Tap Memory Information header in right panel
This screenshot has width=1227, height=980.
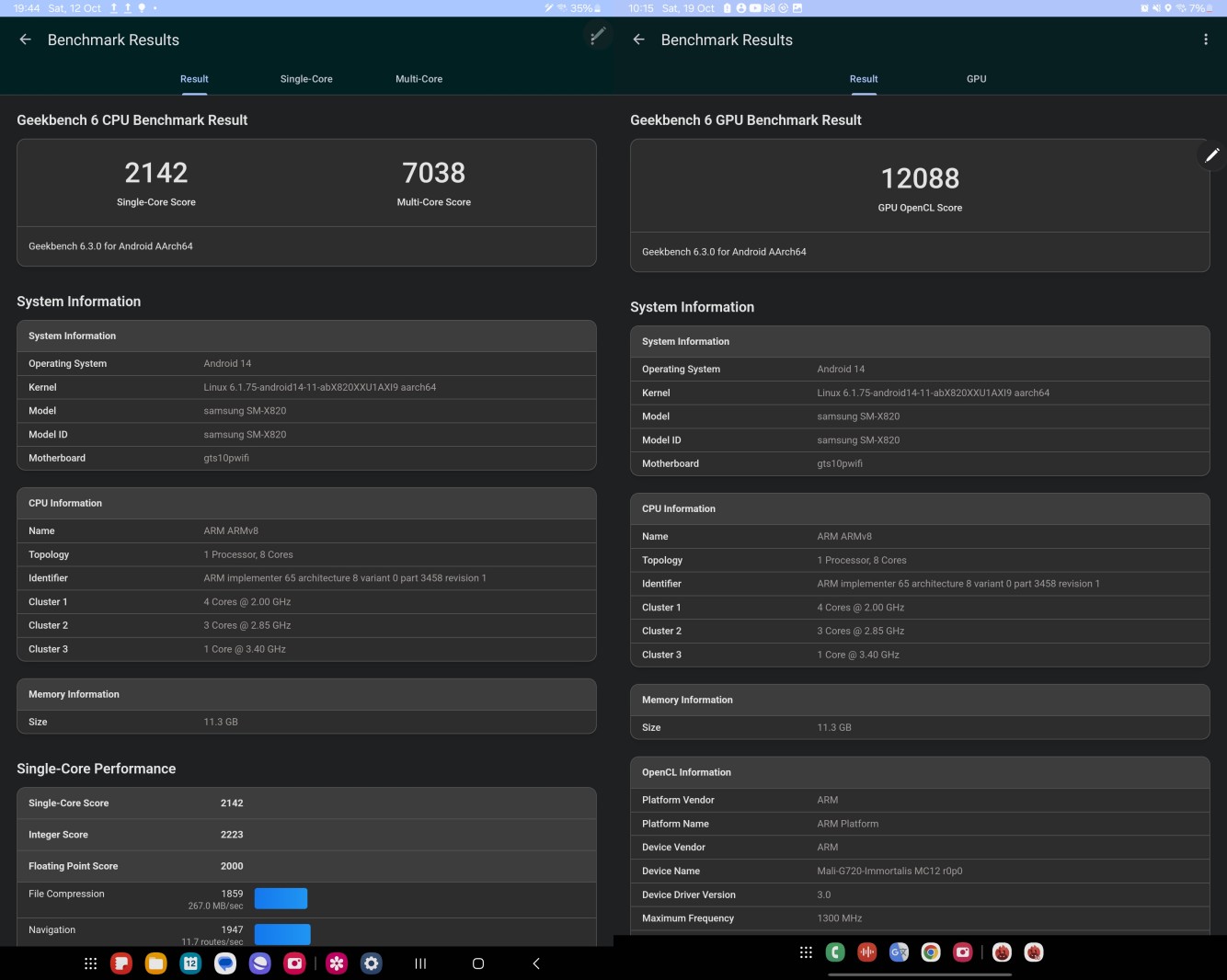pos(920,700)
